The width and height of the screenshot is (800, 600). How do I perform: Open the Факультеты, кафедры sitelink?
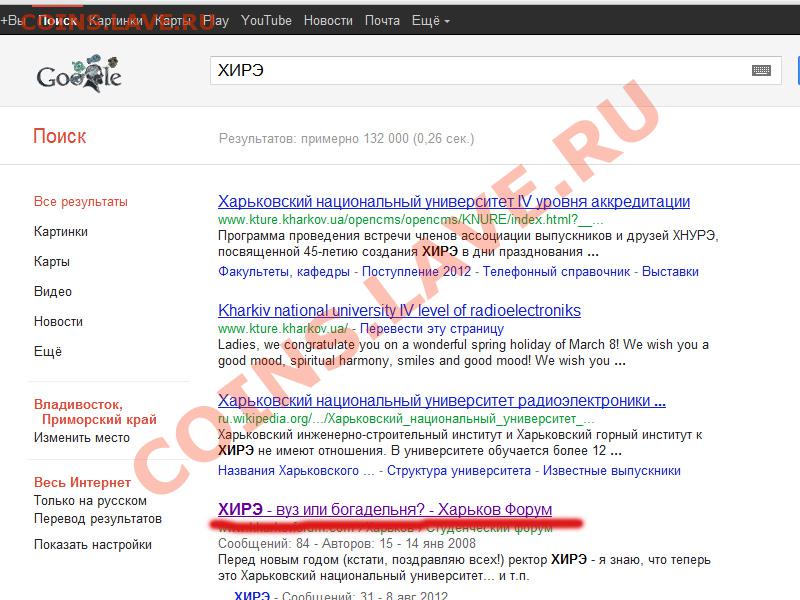[x=284, y=271]
